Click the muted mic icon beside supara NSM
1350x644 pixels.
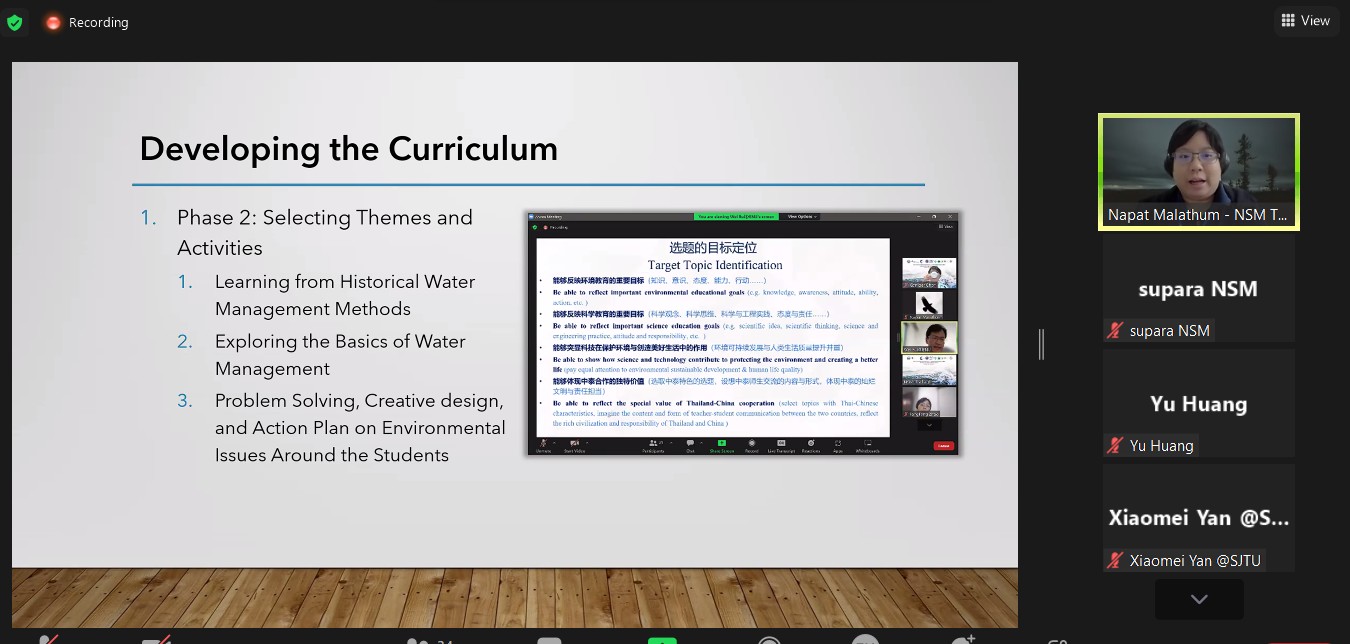pyautogui.click(x=1115, y=331)
